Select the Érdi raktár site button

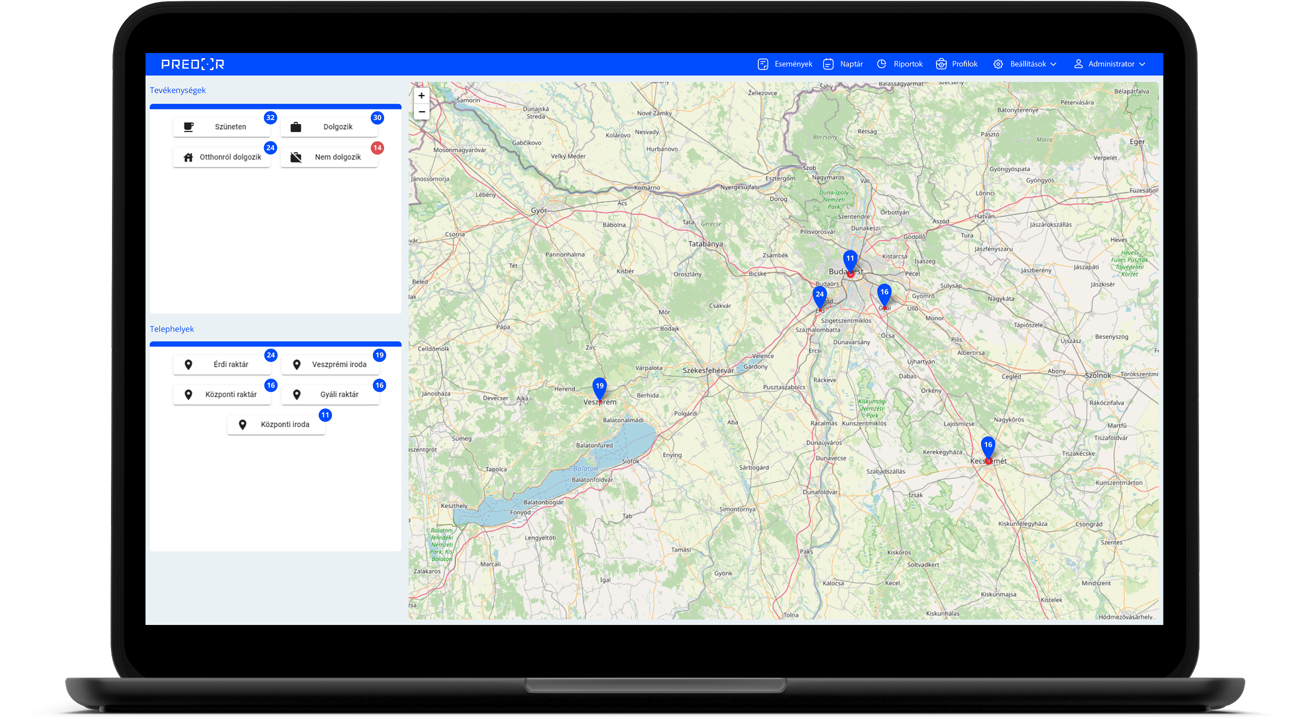tap(221, 365)
